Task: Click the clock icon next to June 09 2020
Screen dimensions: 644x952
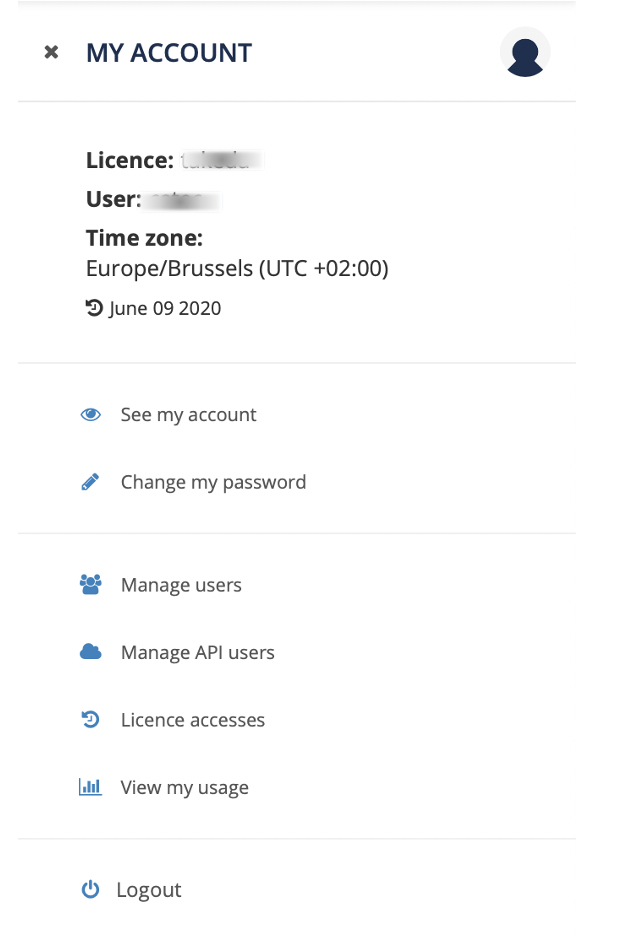Action: [x=94, y=309]
